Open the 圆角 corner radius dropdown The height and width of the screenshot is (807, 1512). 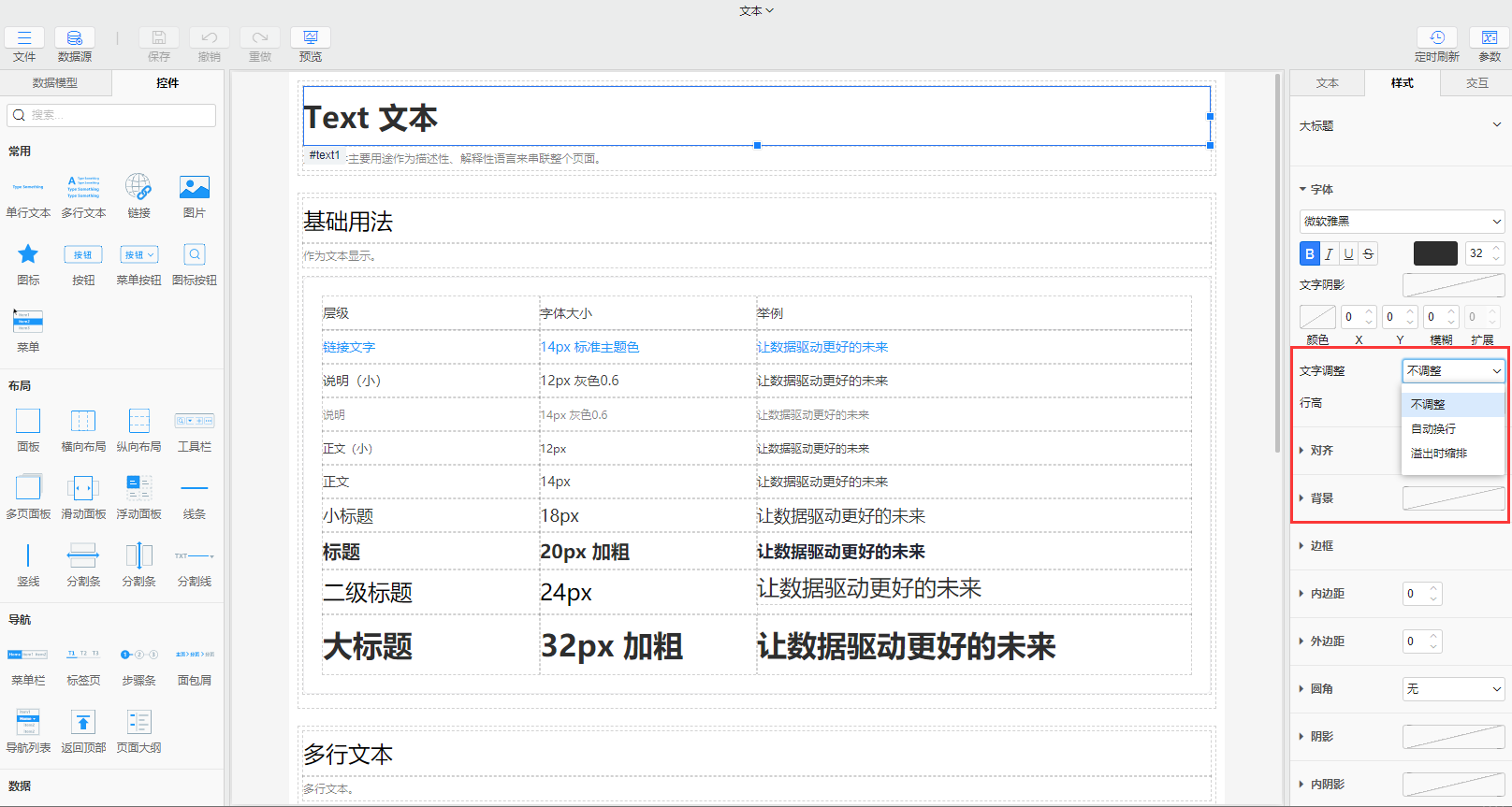coord(1453,689)
